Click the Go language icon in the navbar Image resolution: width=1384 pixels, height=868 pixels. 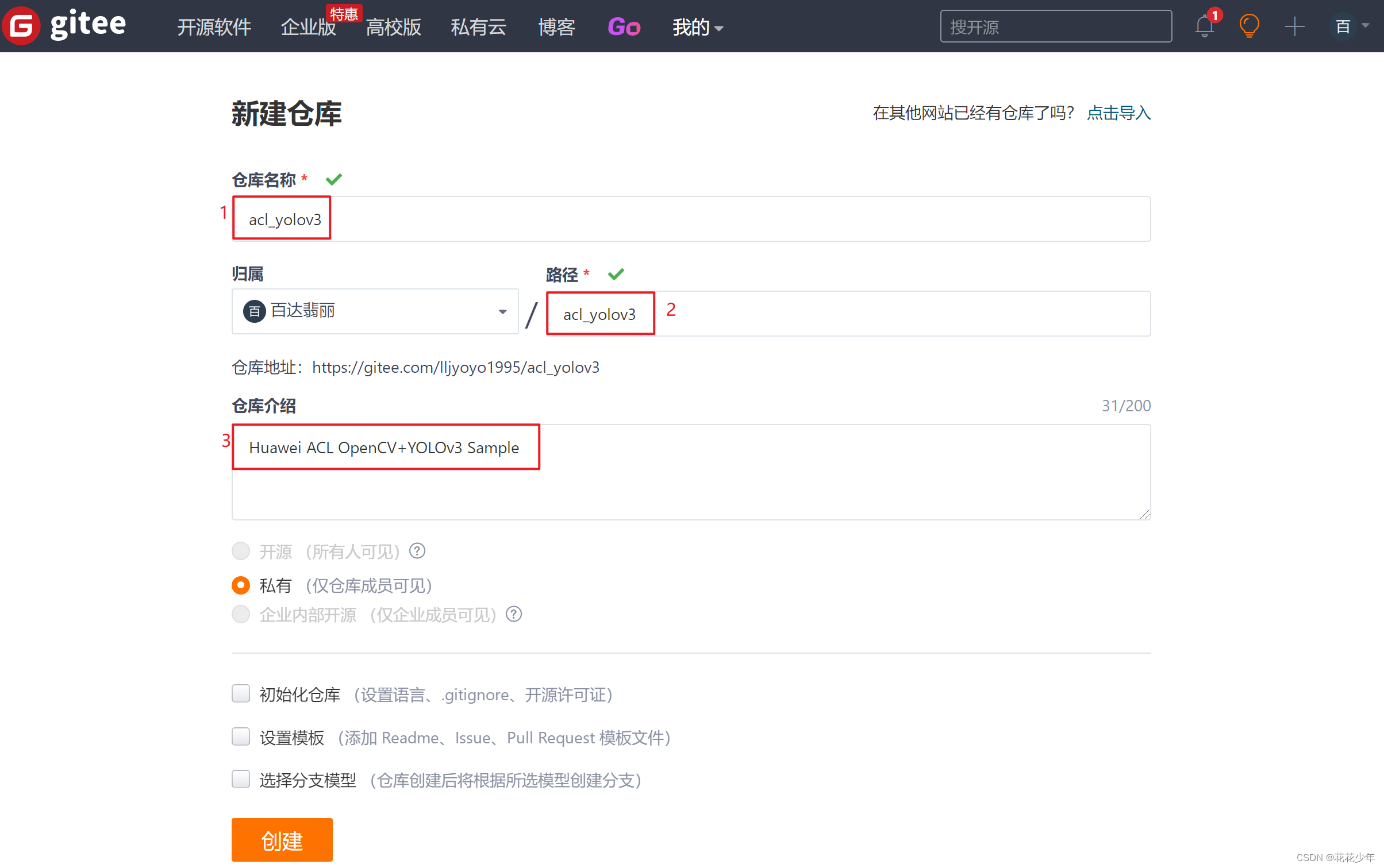(x=624, y=26)
